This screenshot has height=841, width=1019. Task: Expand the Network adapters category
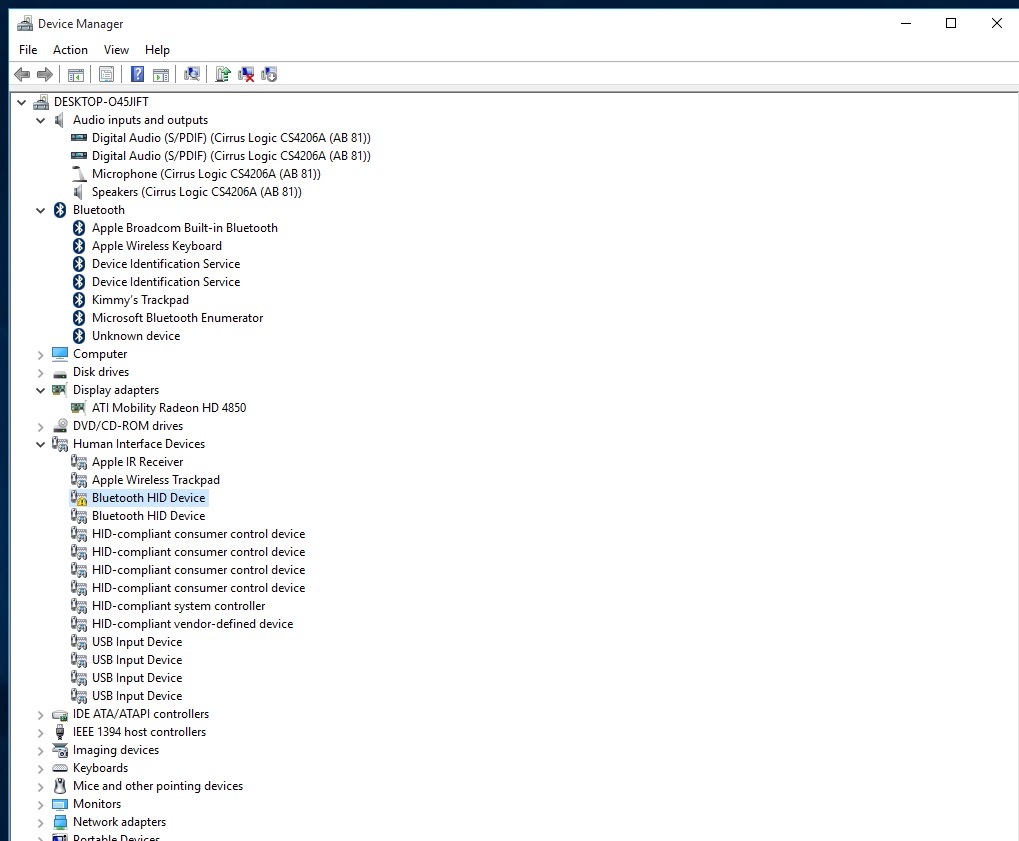point(40,823)
